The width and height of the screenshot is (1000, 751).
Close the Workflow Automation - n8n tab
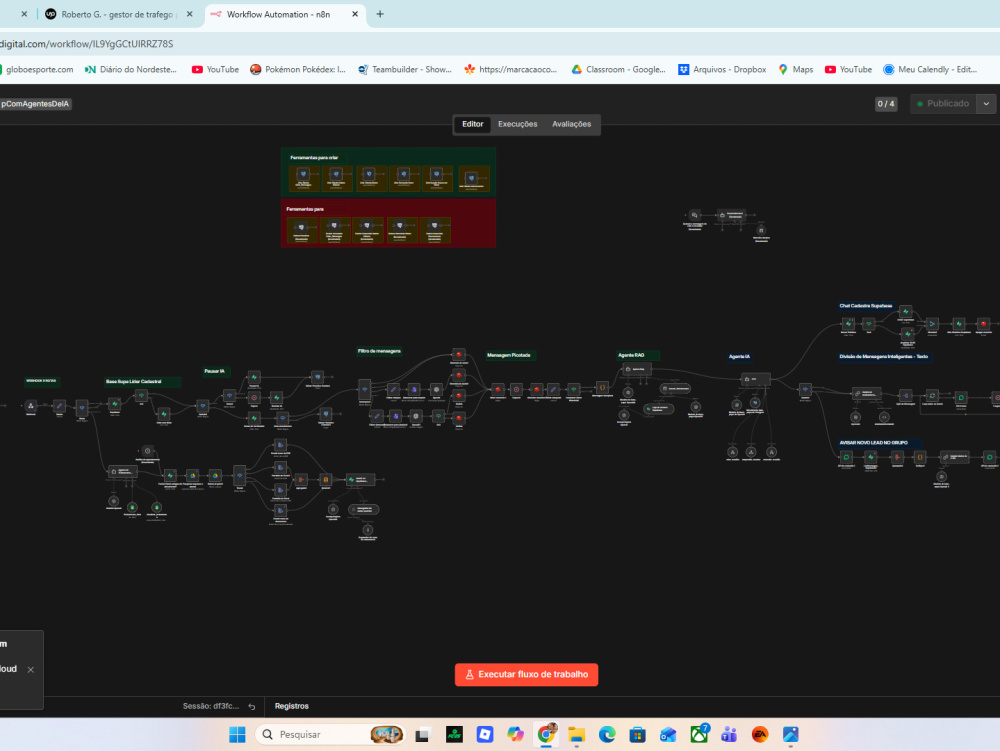(355, 14)
